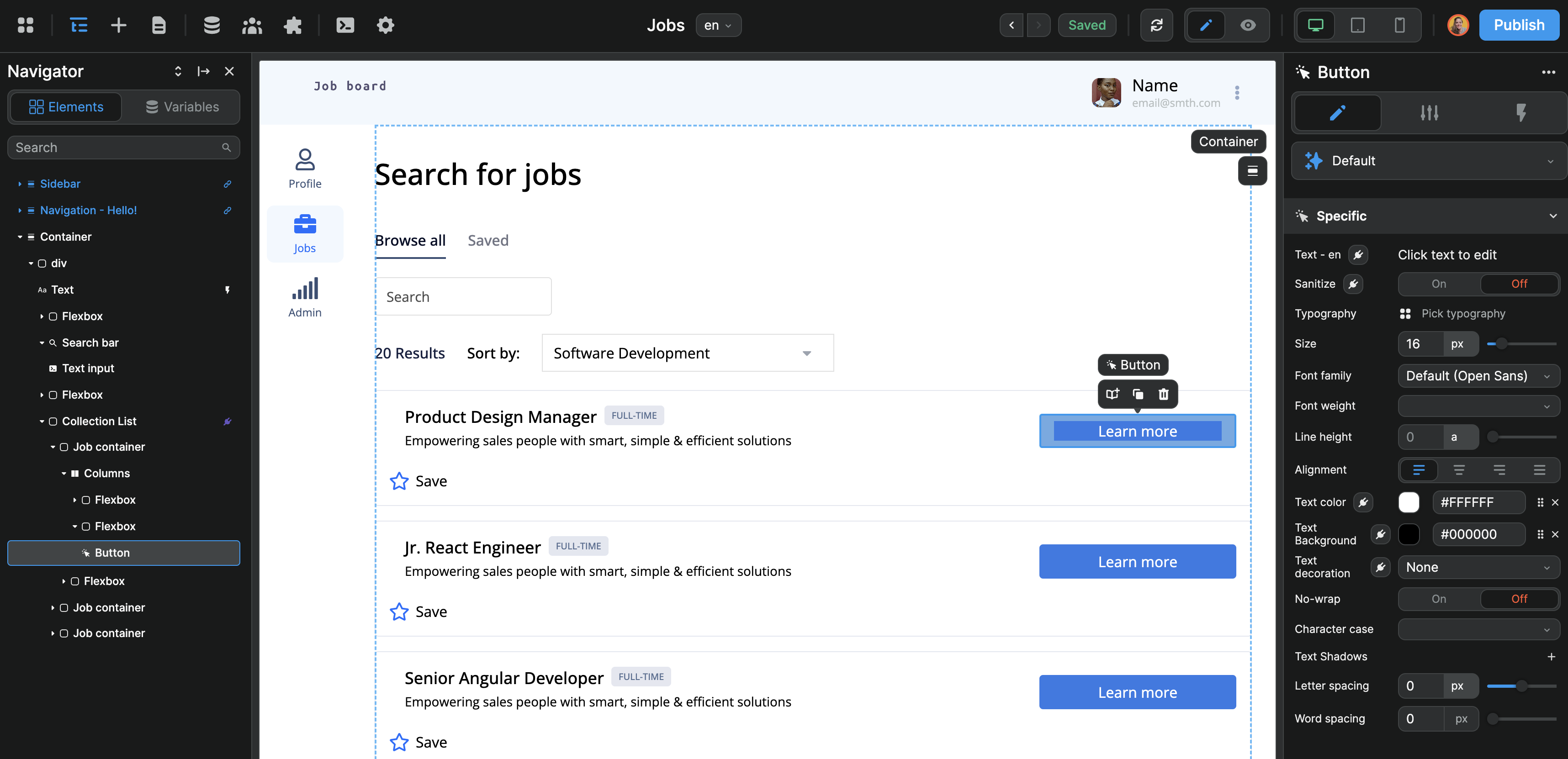Viewport: 1568px width, 759px height.
Task: Open the database icon in top toolbar
Action: 211,25
